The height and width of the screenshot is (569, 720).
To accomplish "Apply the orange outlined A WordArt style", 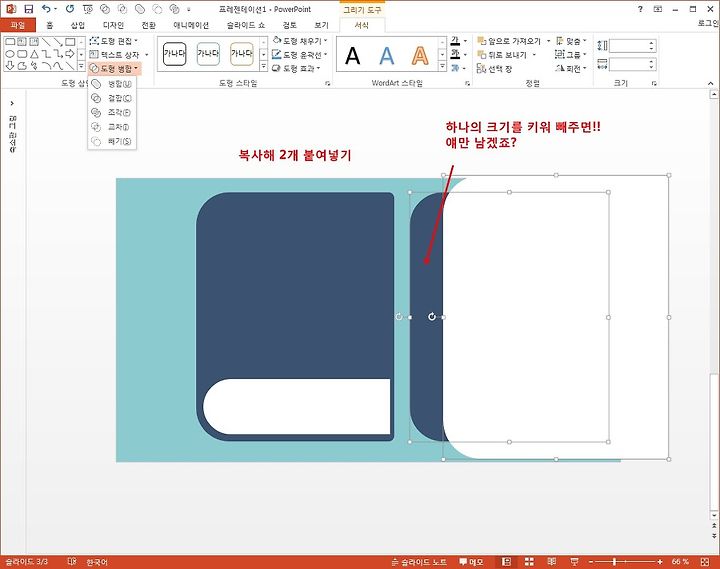I will [x=420, y=56].
